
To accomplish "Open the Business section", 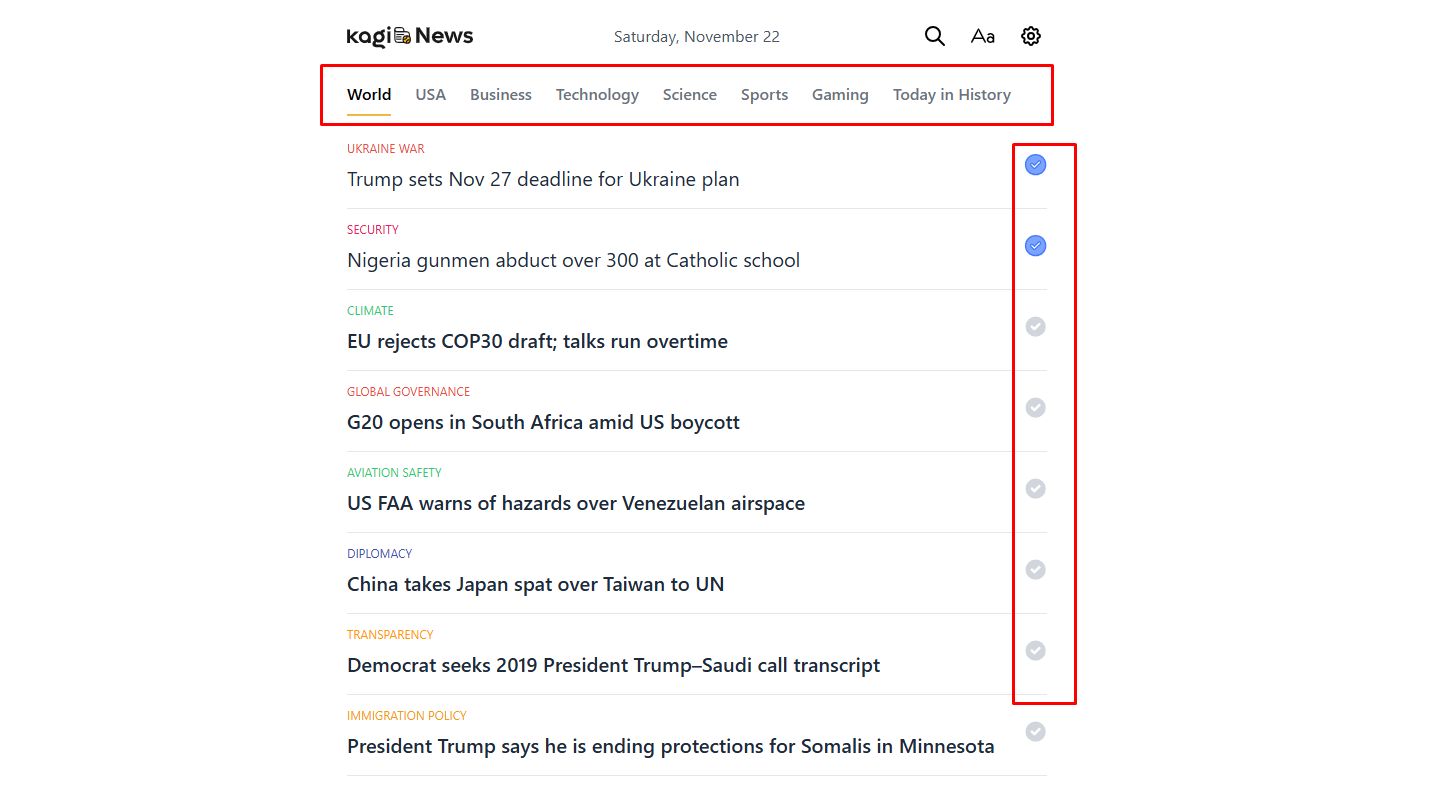I will point(500,94).
